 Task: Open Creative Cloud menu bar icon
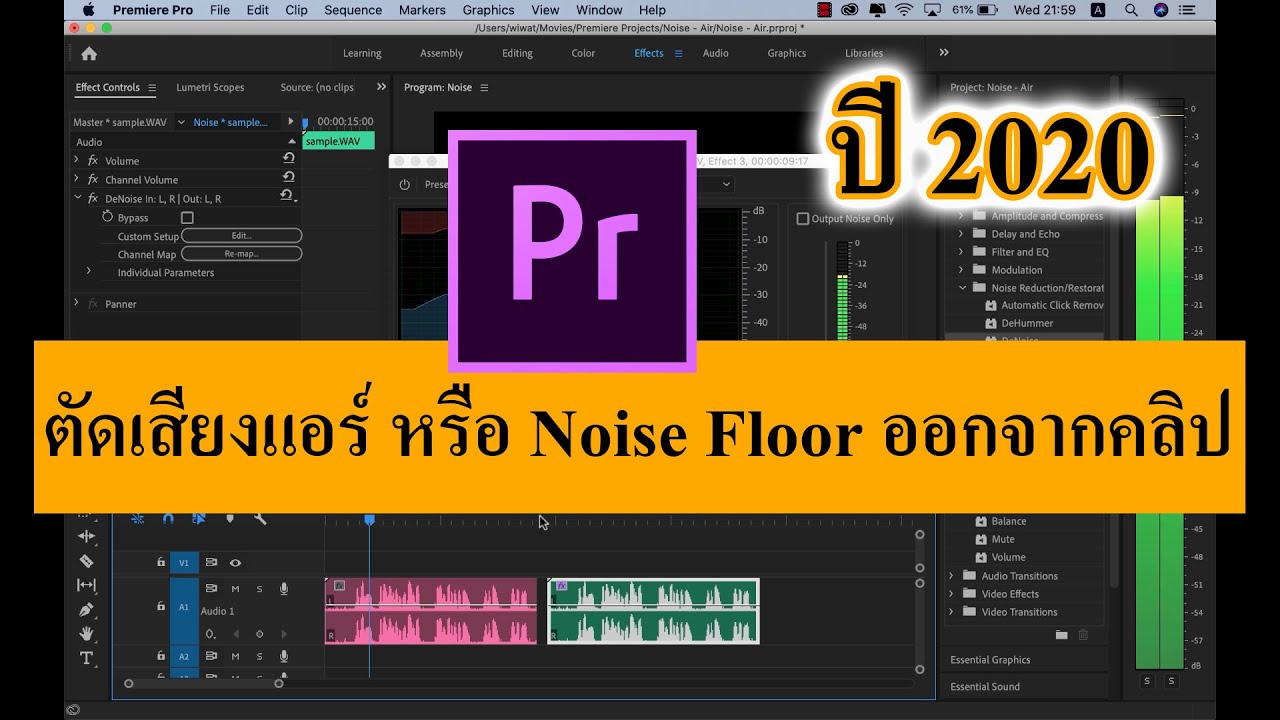click(849, 10)
